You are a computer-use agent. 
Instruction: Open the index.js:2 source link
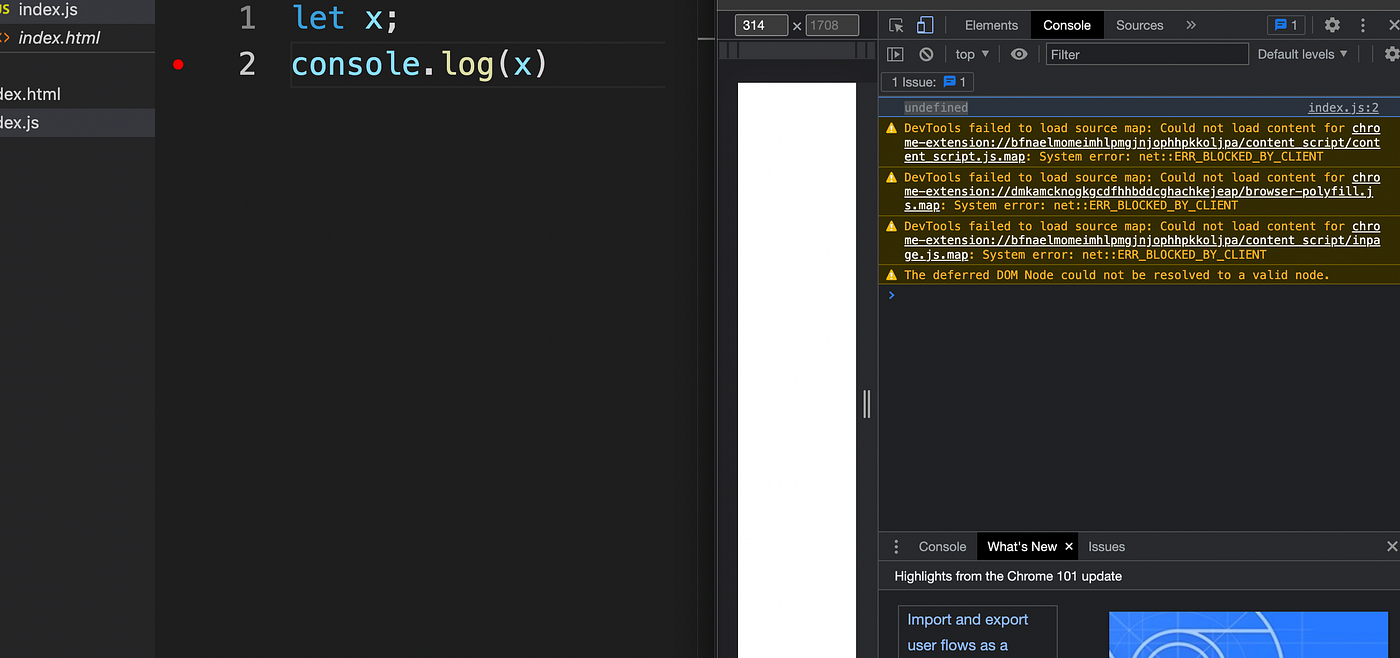1343,108
